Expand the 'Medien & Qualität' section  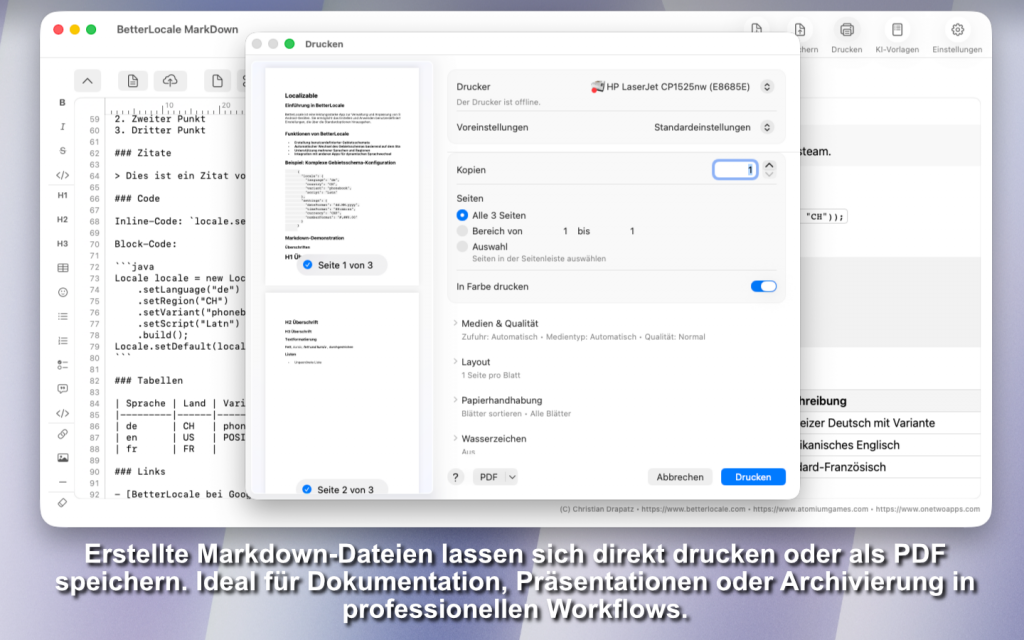coord(500,324)
